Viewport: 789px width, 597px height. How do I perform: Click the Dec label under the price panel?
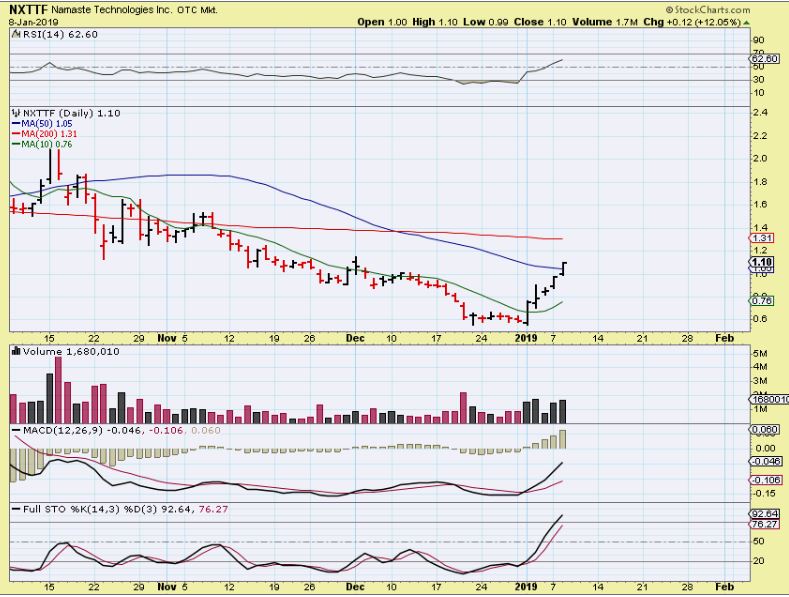click(x=355, y=338)
